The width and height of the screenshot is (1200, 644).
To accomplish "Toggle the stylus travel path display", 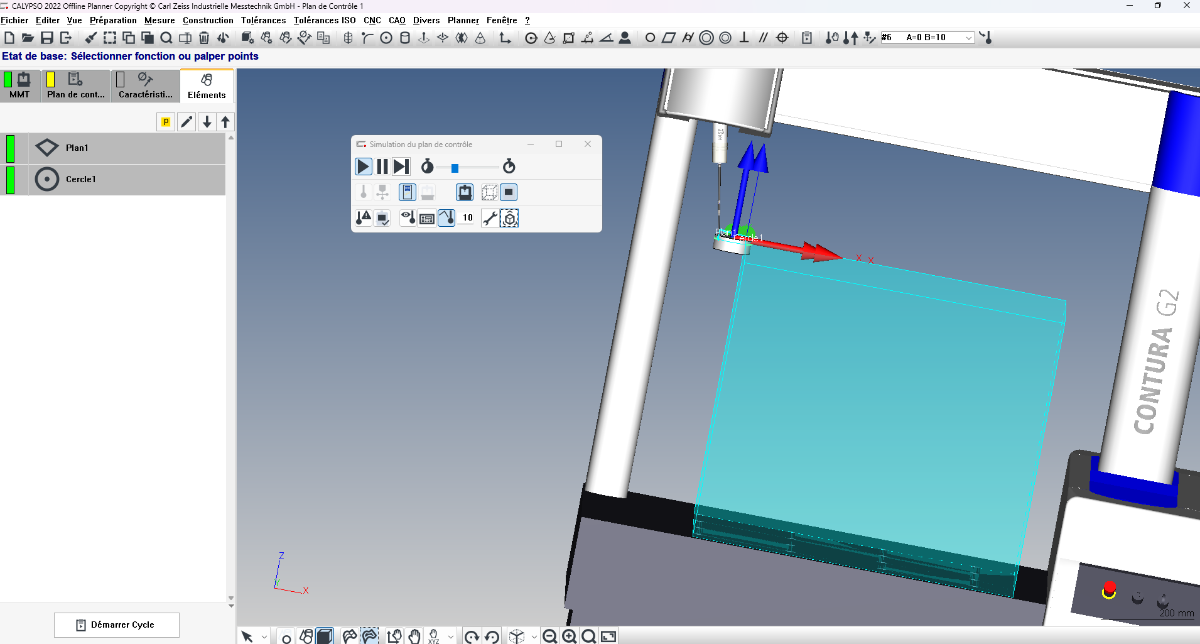I will tap(446, 217).
